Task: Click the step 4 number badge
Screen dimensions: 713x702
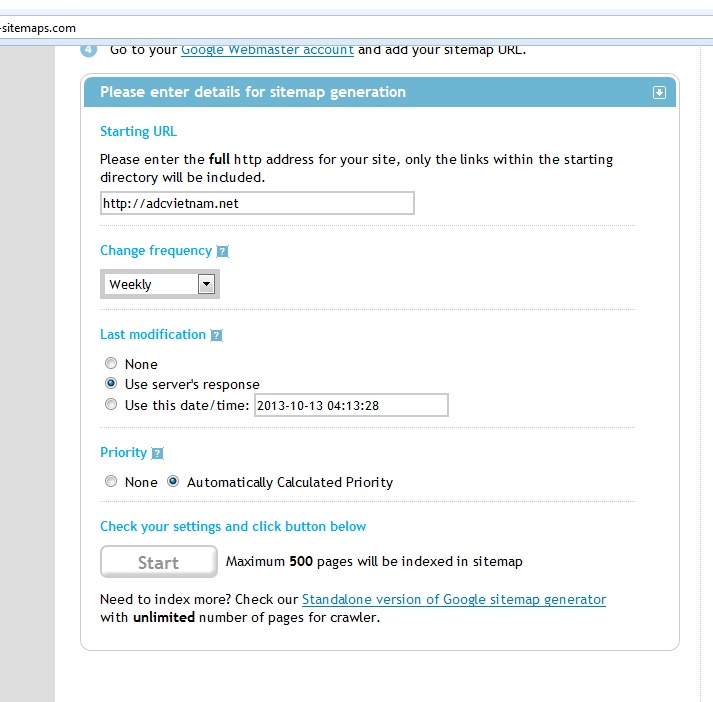Action: pyautogui.click(x=88, y=49)
